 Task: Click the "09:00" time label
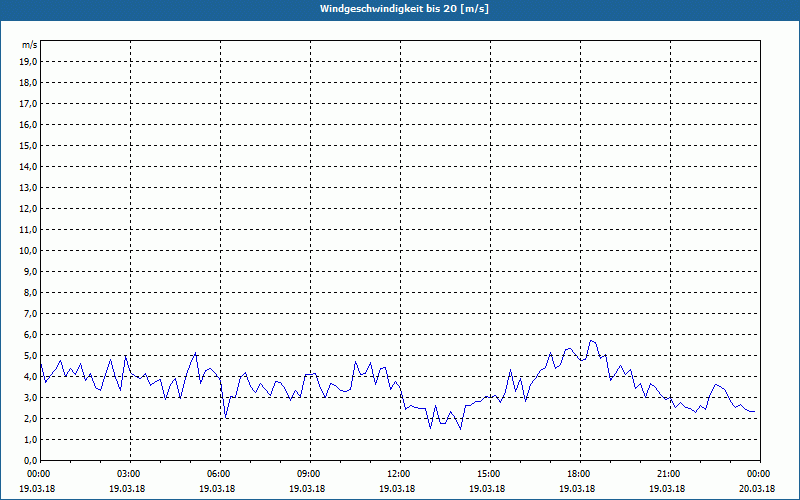tap(310, 473)
